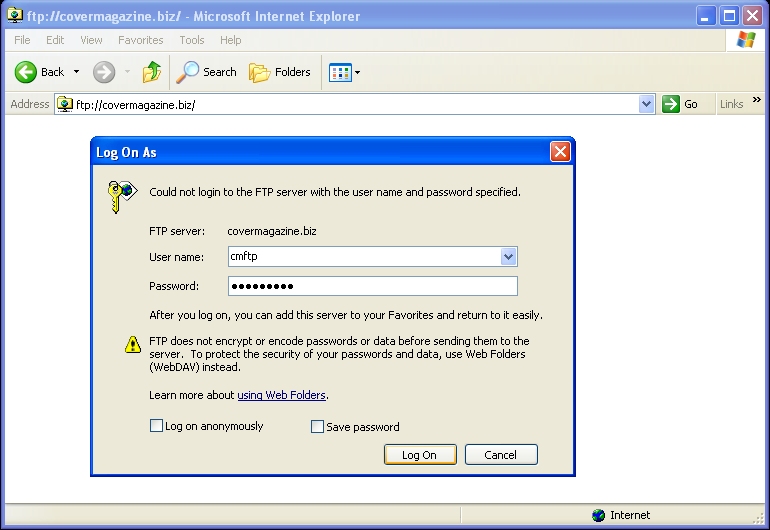Viewport: 770px width, 530px height.
Task: Click the FTP icon in address bar
Action: (64, 104)
